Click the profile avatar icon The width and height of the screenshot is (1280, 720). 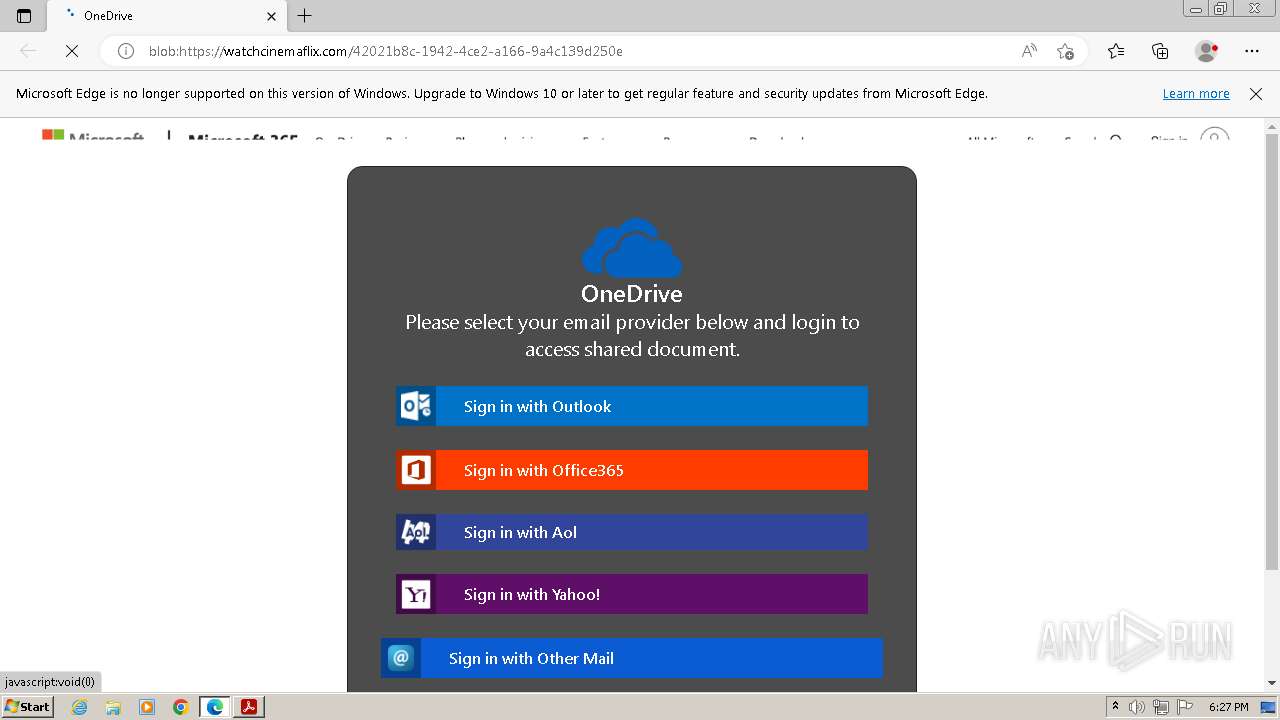pyautogui.click(x=1207, y=51)
